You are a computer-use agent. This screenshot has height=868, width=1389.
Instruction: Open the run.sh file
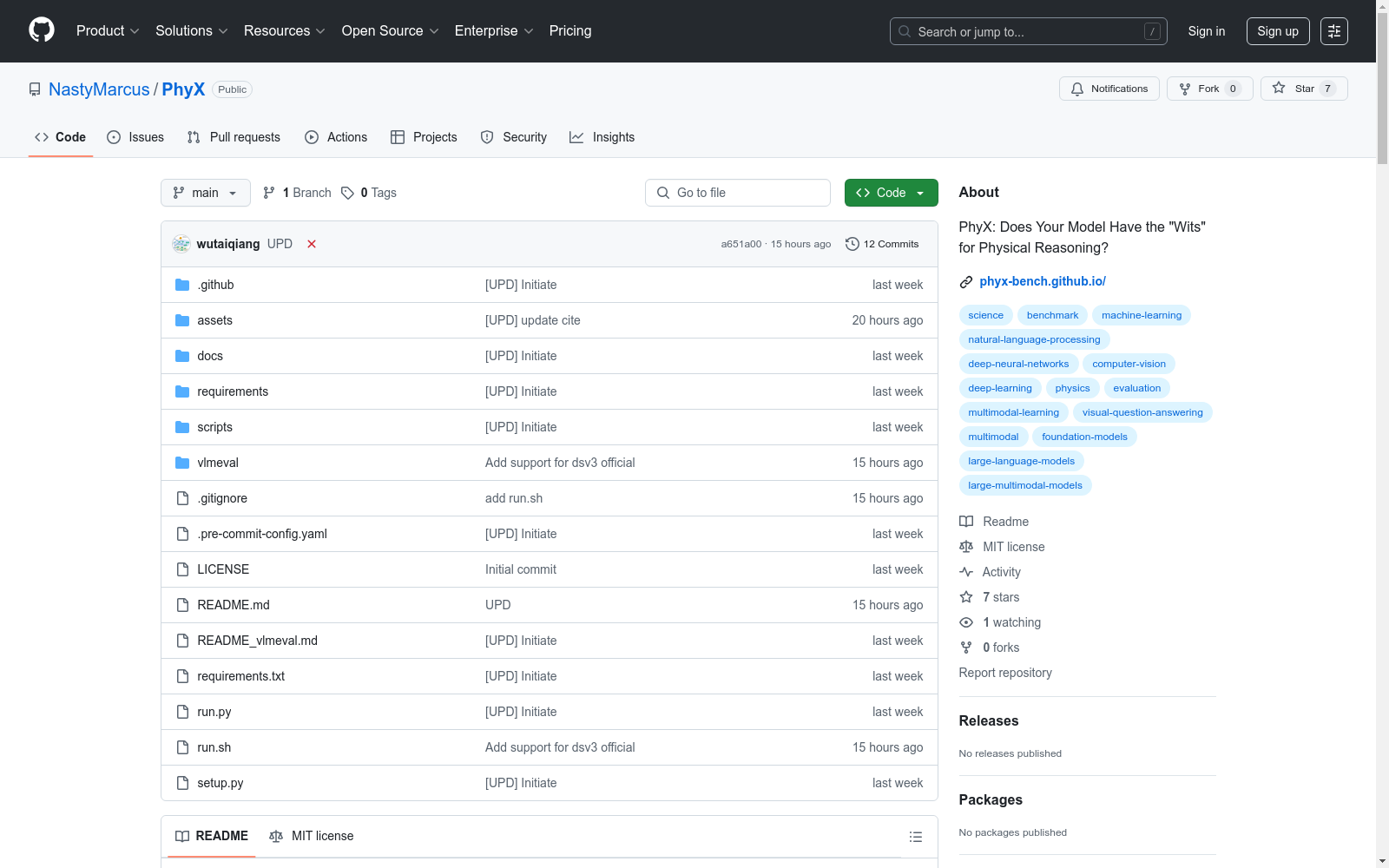point(214,747)
